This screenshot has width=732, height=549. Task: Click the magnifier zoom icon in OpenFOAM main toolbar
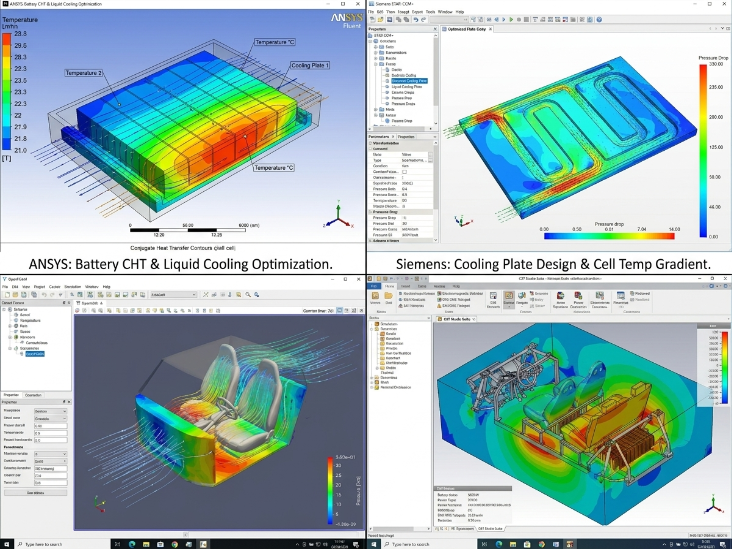point(248,295)
